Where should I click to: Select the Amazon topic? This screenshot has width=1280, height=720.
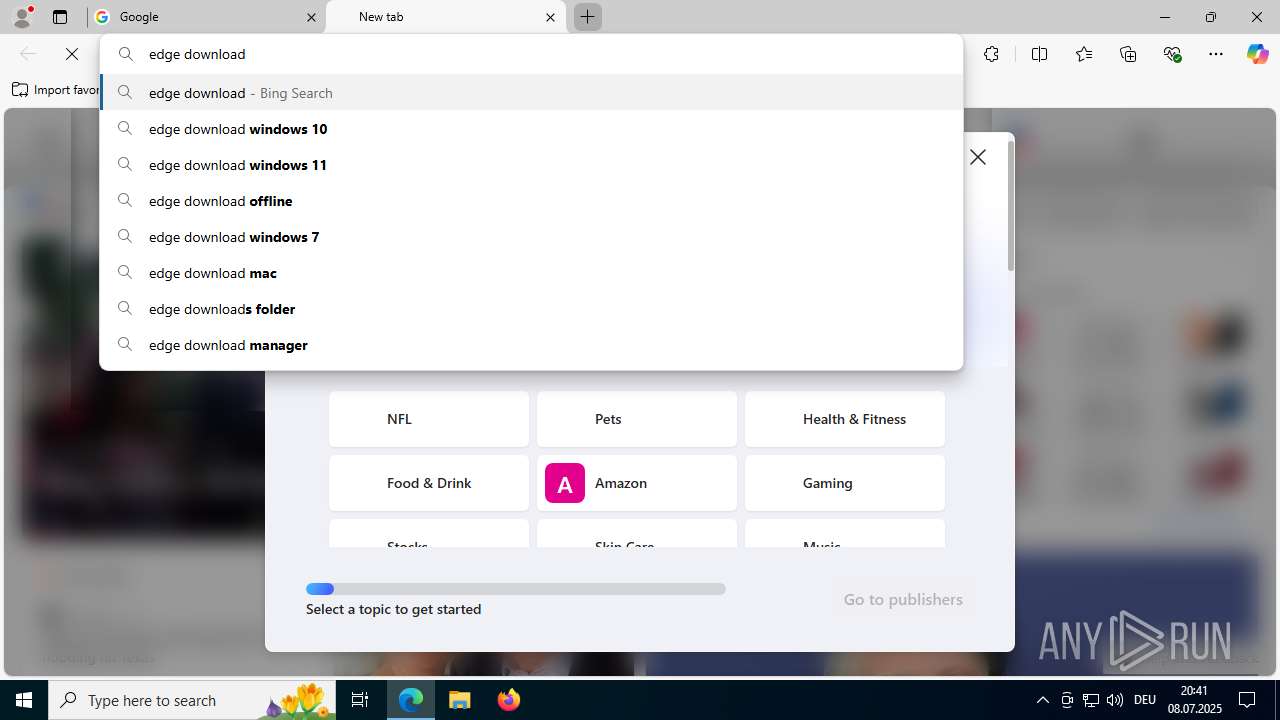637,483
